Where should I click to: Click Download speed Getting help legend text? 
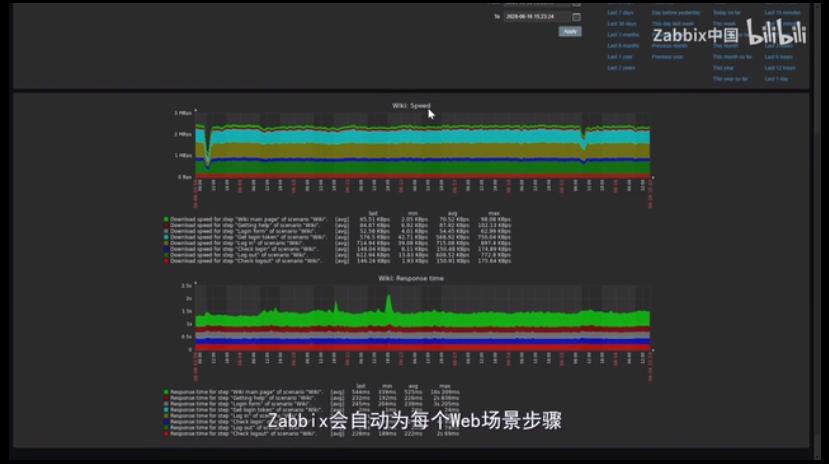(x=245, y=225)
